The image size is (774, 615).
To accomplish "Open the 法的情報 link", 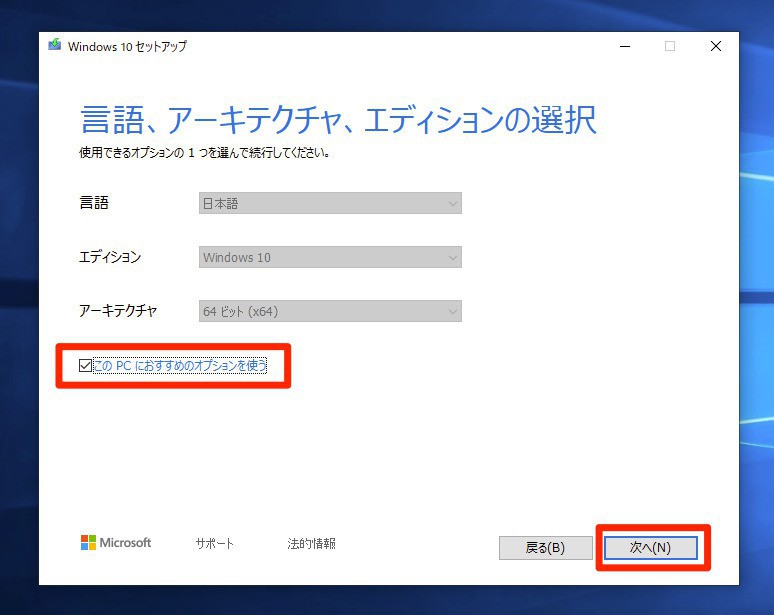I will click(x=311, y=543).
